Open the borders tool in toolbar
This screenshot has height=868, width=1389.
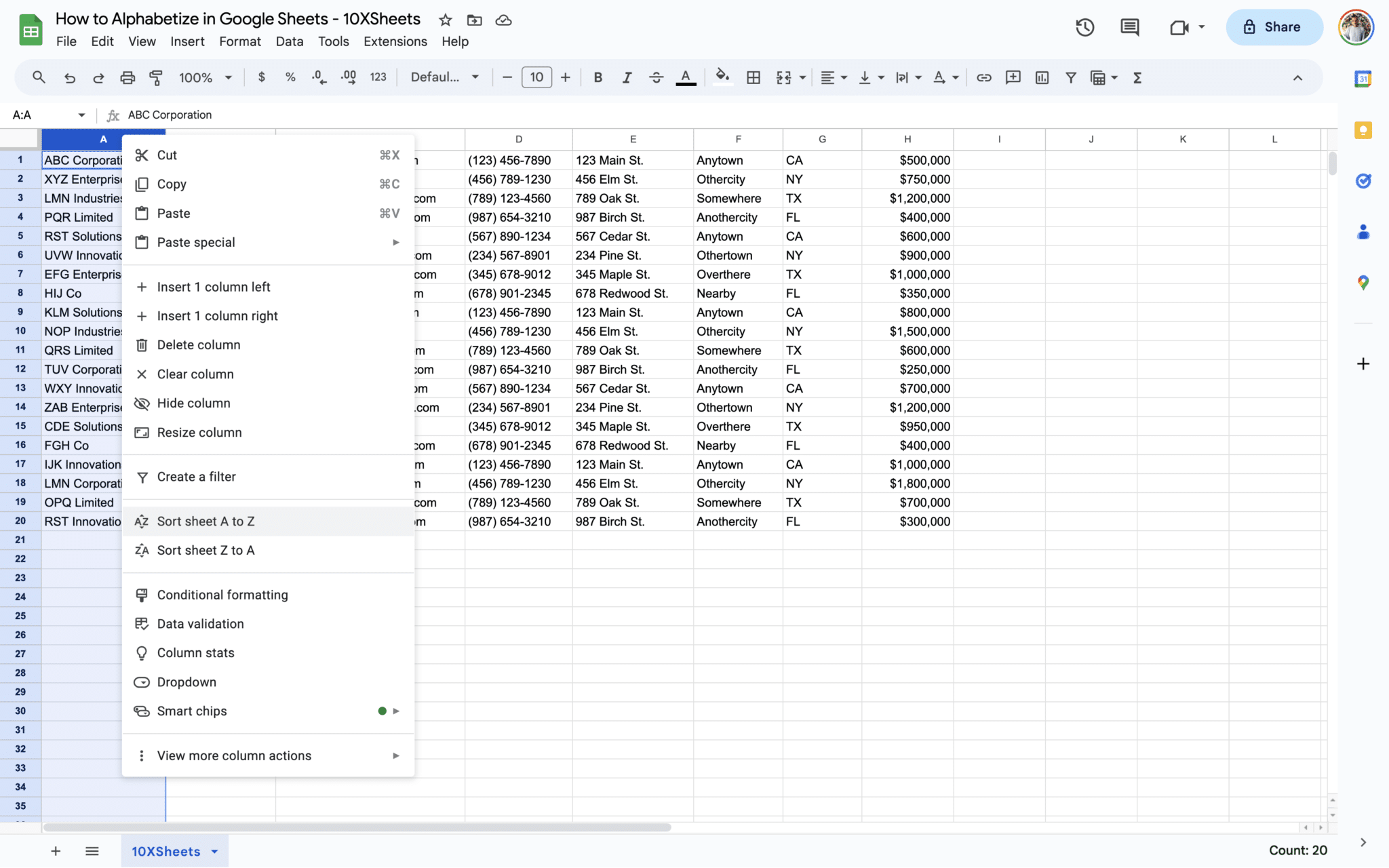pos(753,77)
